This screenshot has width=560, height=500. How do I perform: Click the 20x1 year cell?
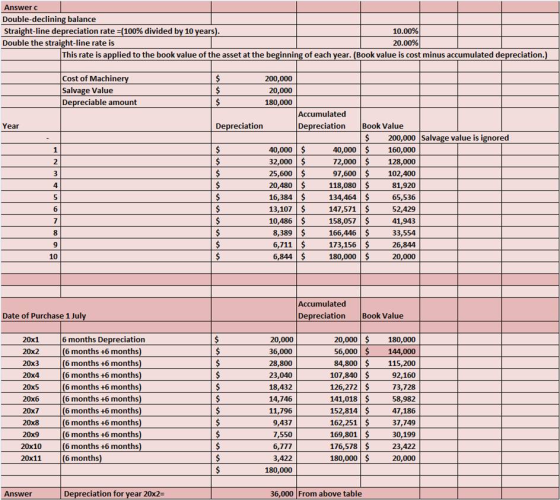pyautogui.click(x=31, y=339)
